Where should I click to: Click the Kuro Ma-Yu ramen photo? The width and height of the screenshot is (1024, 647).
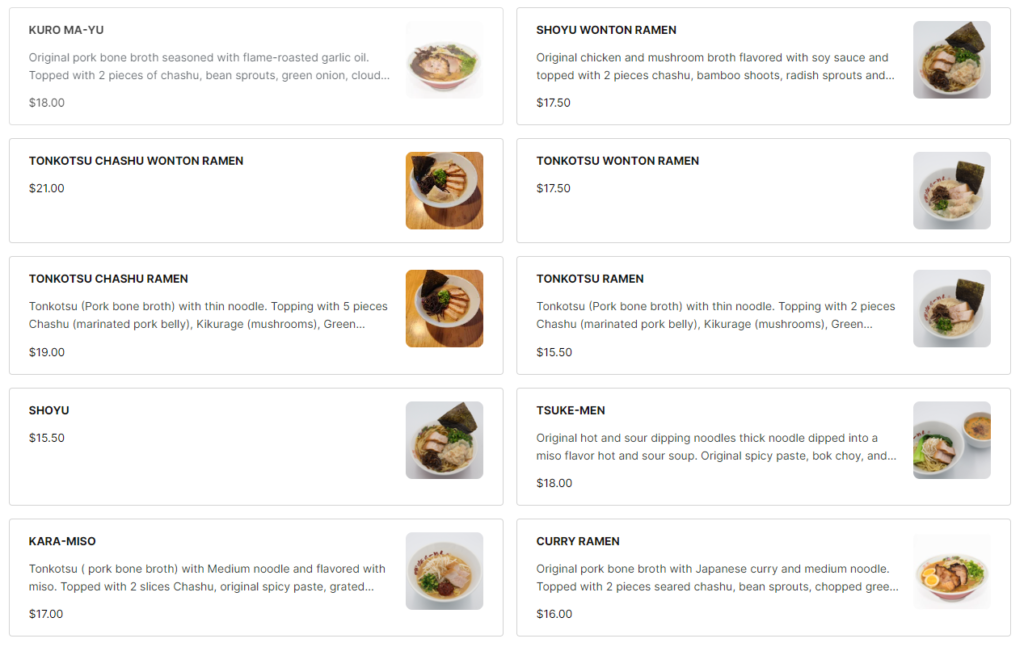pyautogui.click(x=444, y=60)
